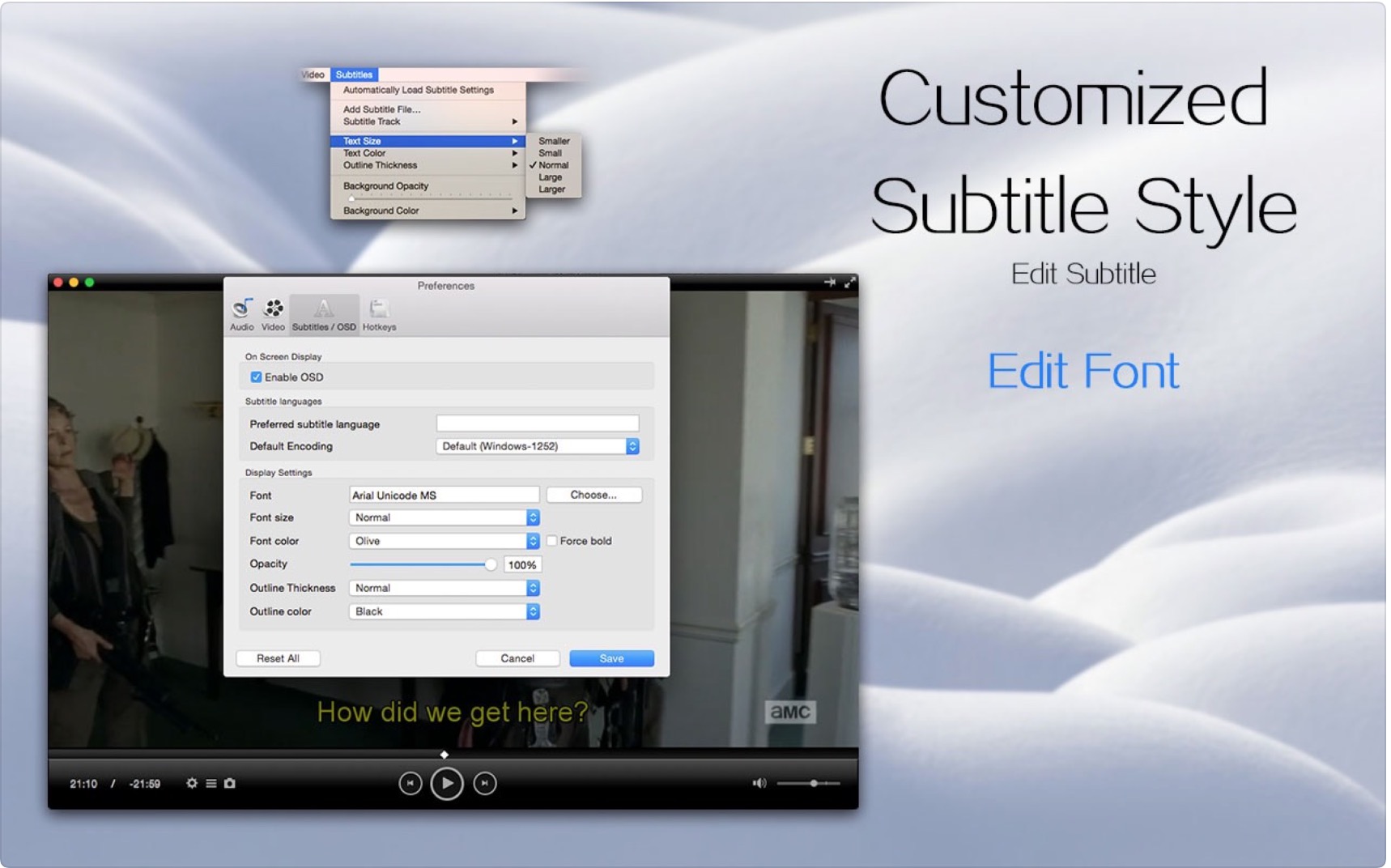Click the Opacity 100% value field
1391x868 pixels.
point(522,565)
